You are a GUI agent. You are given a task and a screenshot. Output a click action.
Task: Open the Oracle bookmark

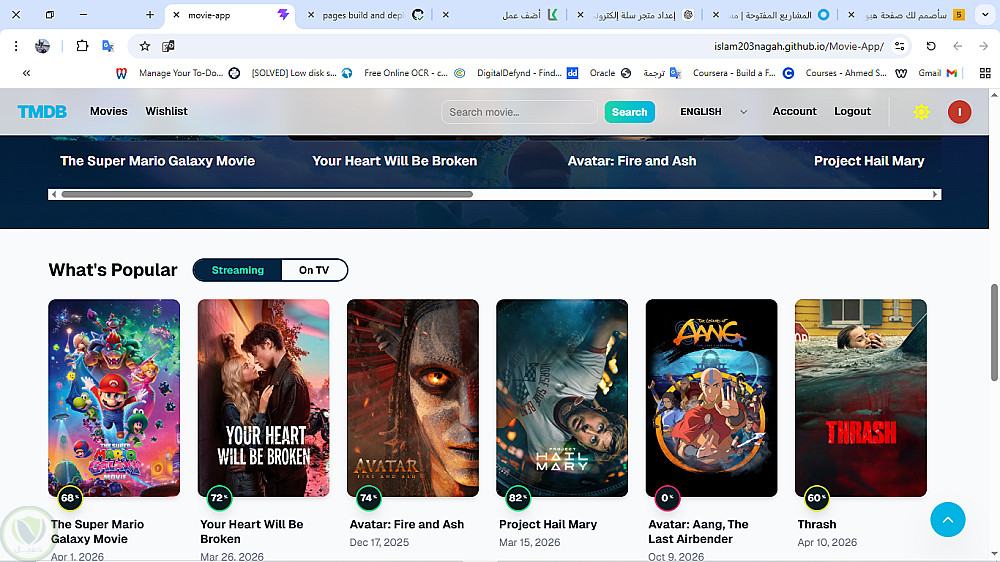(610, 73)
